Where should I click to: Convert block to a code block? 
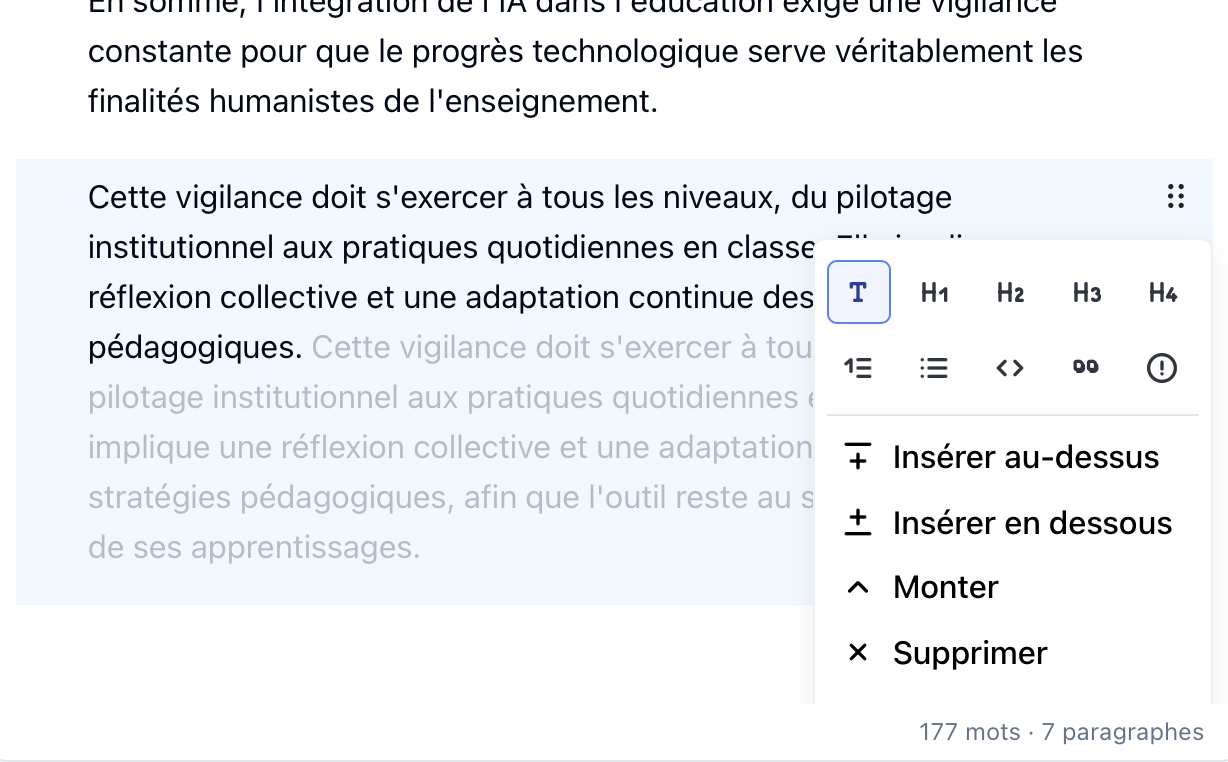tap(1010, 368)
